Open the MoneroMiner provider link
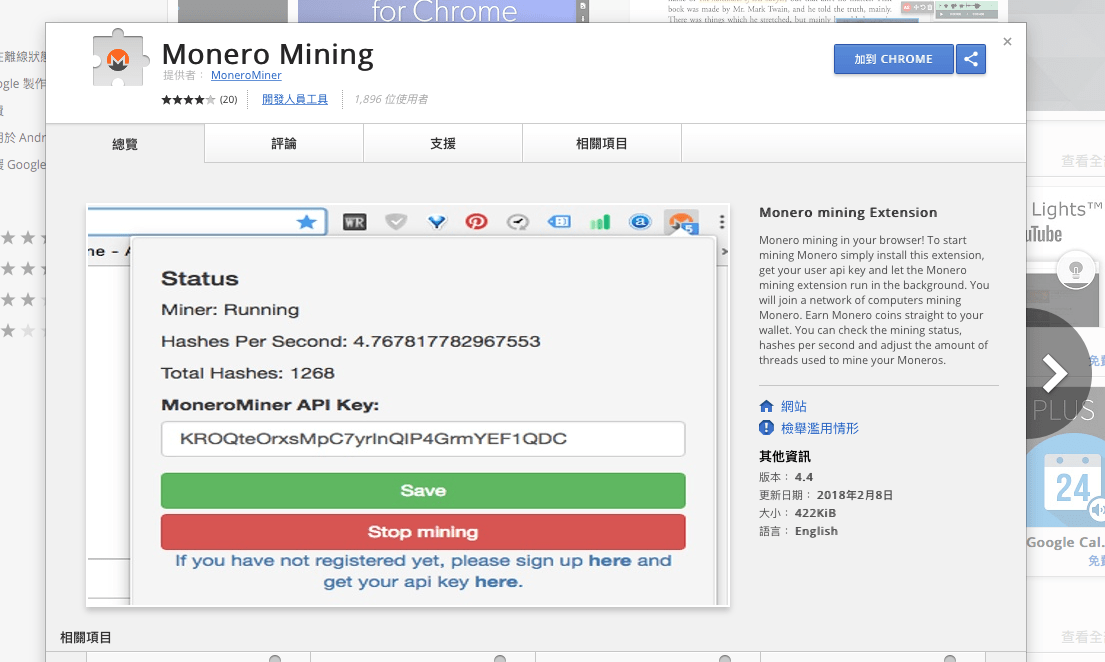Image resolution: width=1105 pixels, height=662 pixels. pyautogui.click(x=246, y=75)
